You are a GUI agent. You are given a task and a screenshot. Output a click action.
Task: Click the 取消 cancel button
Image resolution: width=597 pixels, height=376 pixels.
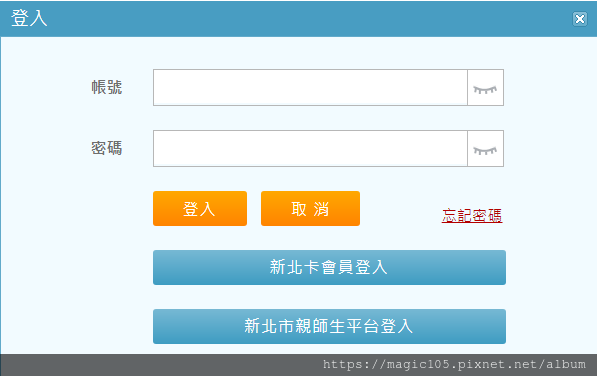[310, 209]
